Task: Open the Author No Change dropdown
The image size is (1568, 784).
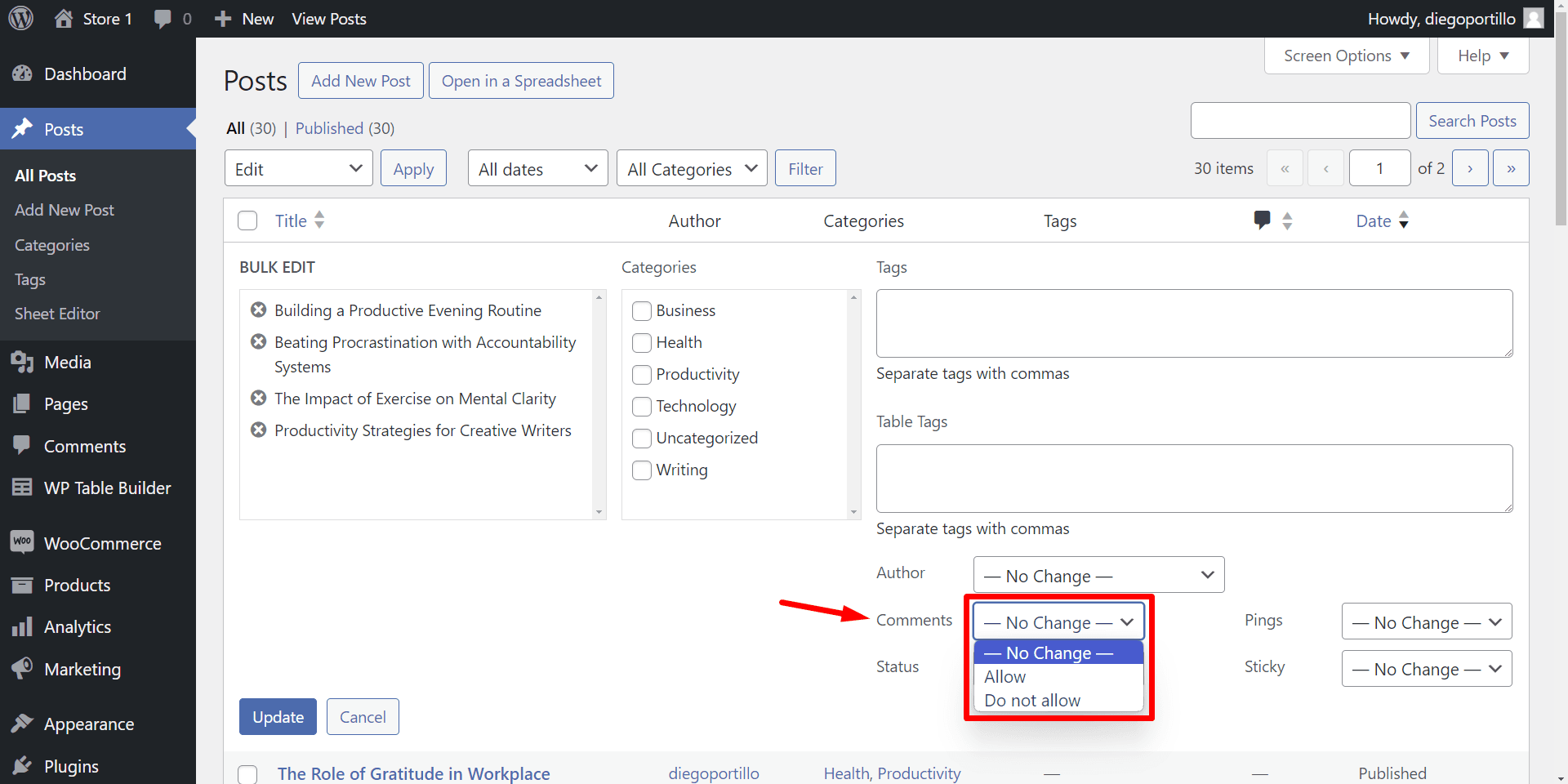Action: [x=1098, y=575]
